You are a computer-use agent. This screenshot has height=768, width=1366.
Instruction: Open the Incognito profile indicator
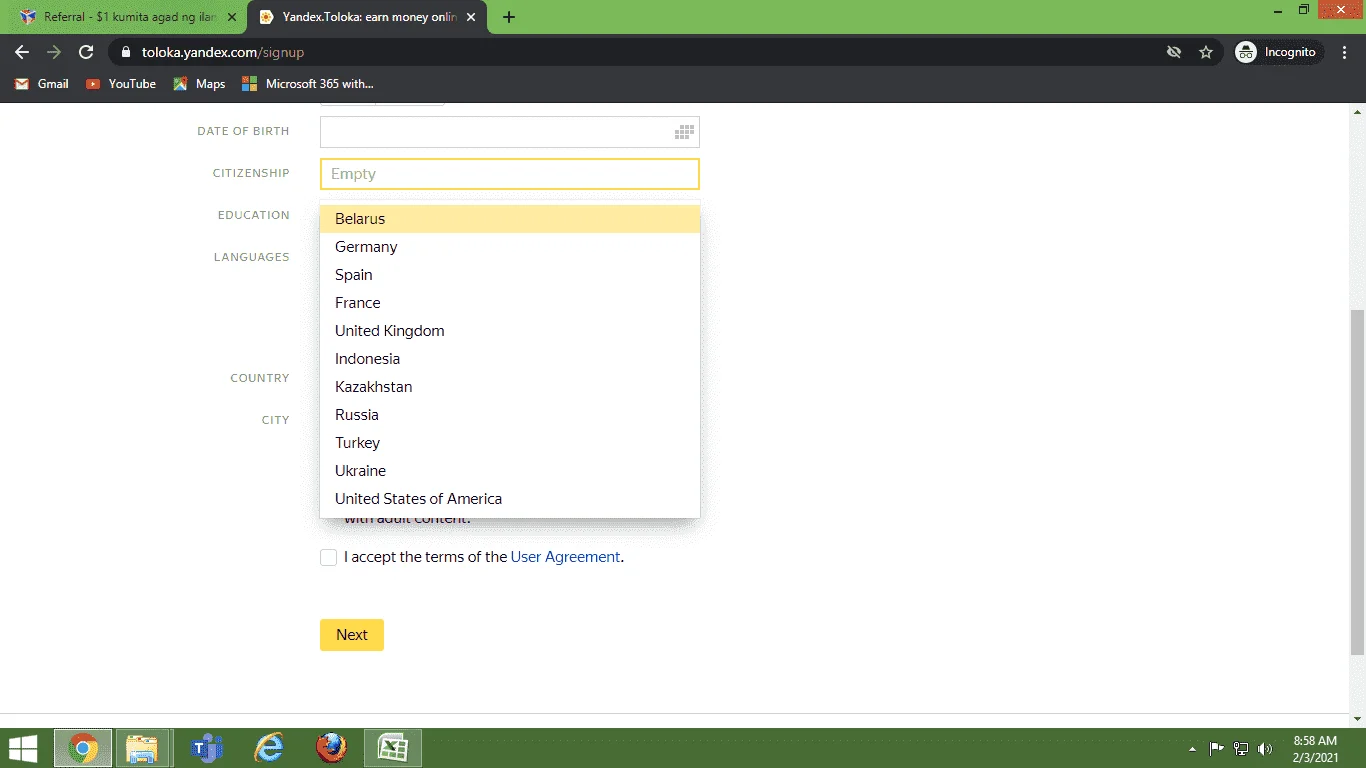(x=1277, y=52)
